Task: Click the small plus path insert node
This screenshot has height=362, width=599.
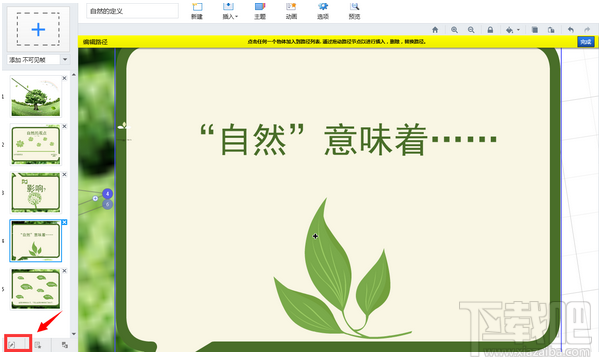Action: (95, 199)
